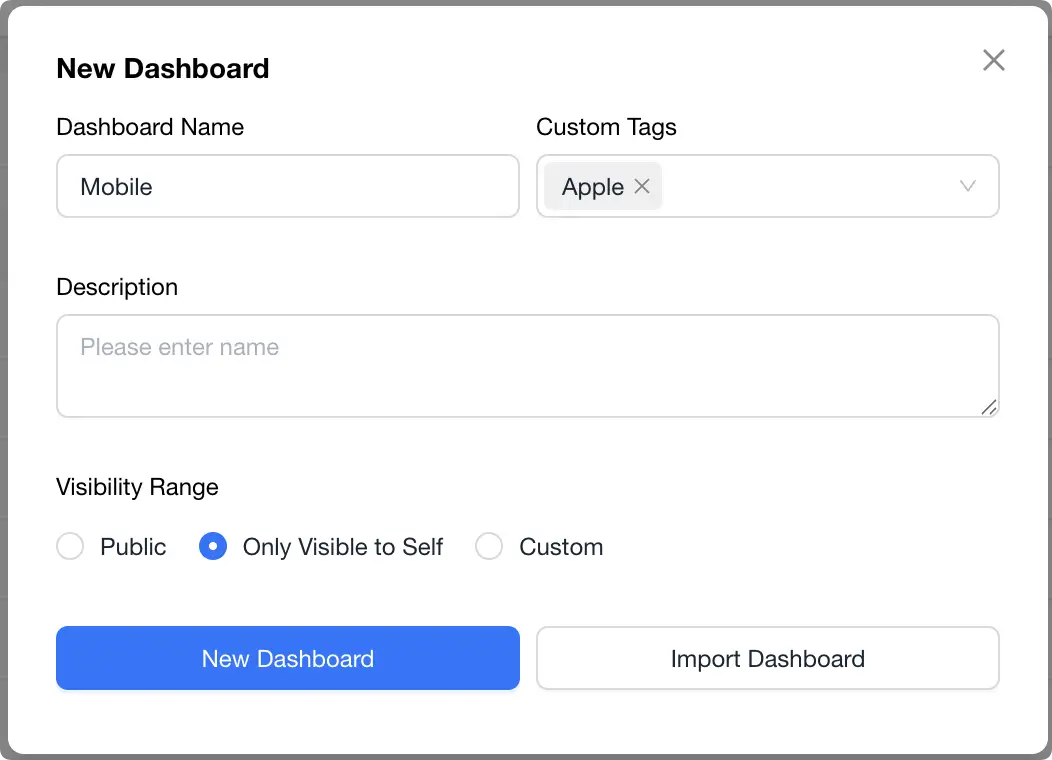This screenshot has width=1052, height=760.
Task: Click the Dashboard Name input field
Action: pyautogui.click(x=287, y=186)
